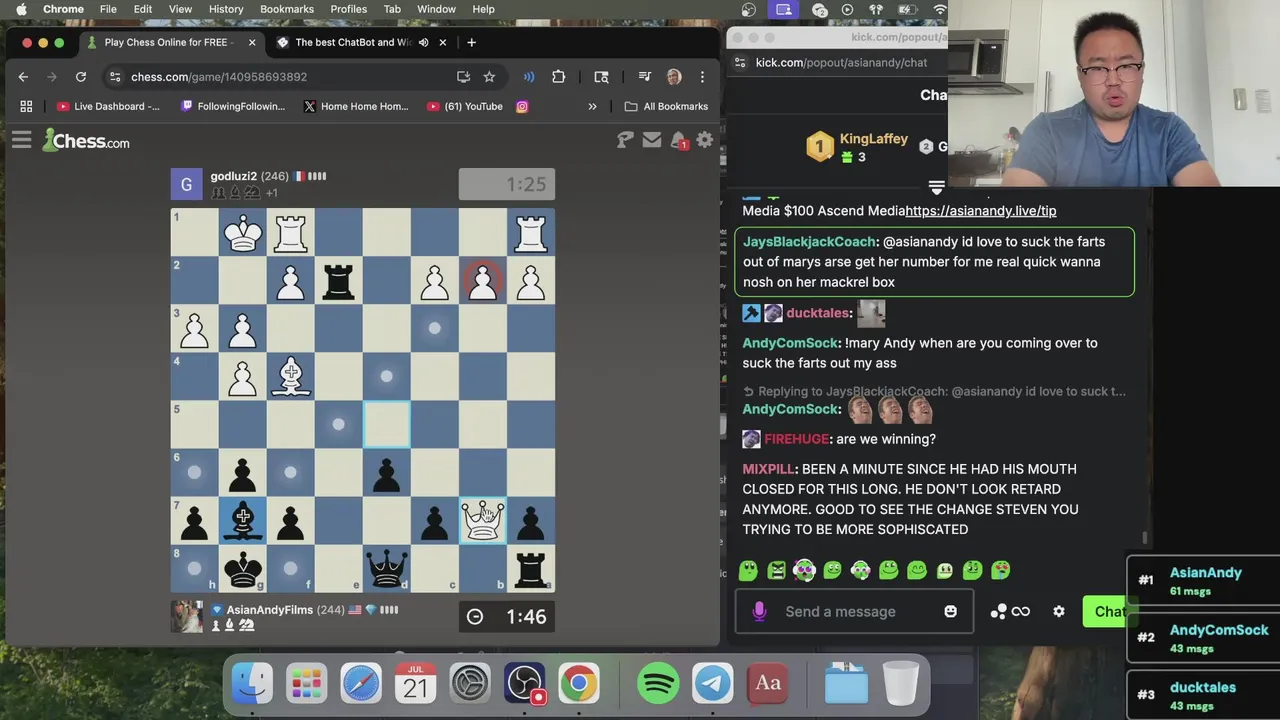Viewport: 1280px width, 720px height.
Task: Open the File menu
Action: (108, 9)
